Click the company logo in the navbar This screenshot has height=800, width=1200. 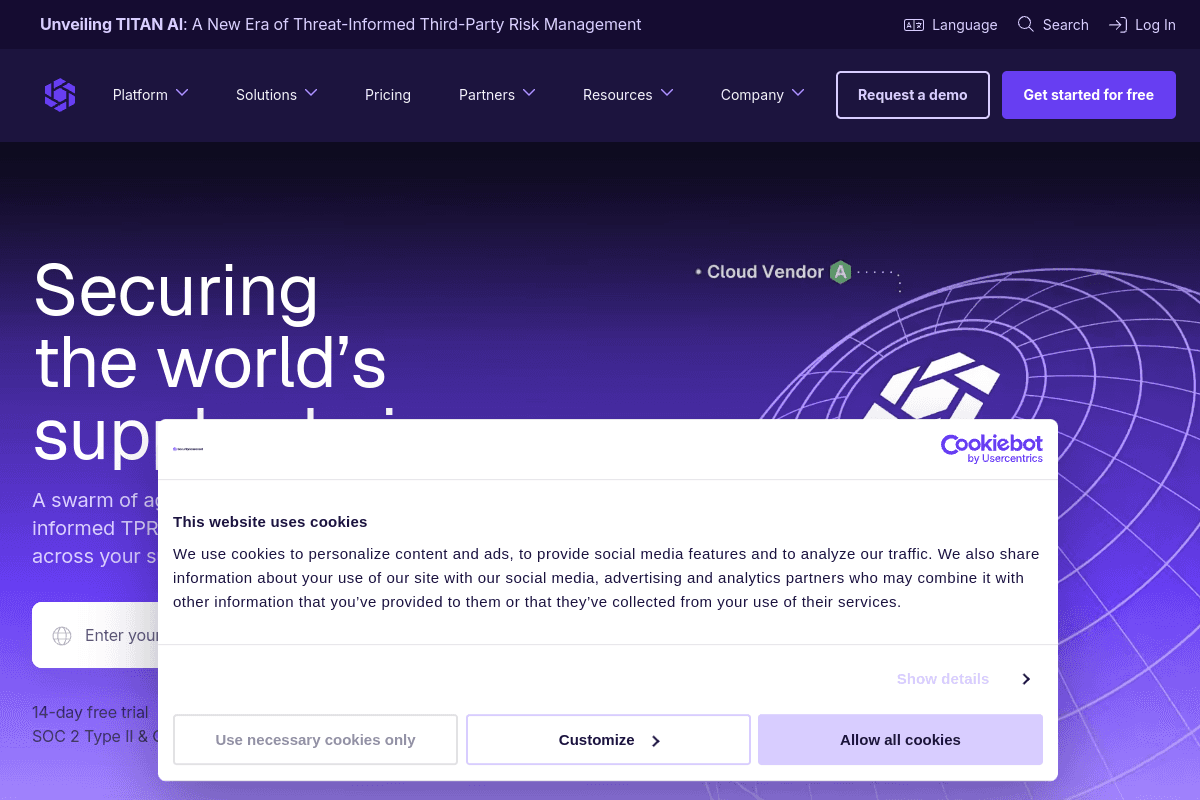(x=60, y=95)
